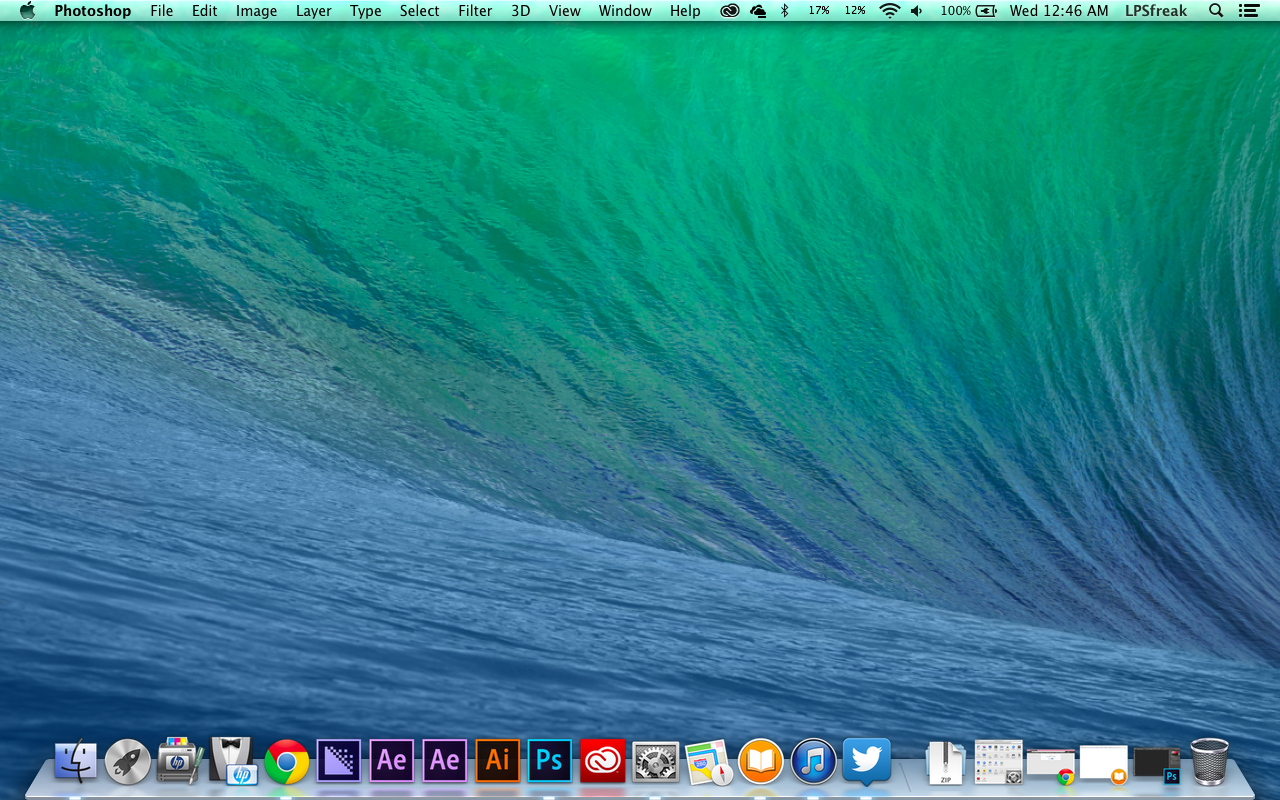
Task: Open the battery status showing 100%
Action: point(968,11)
